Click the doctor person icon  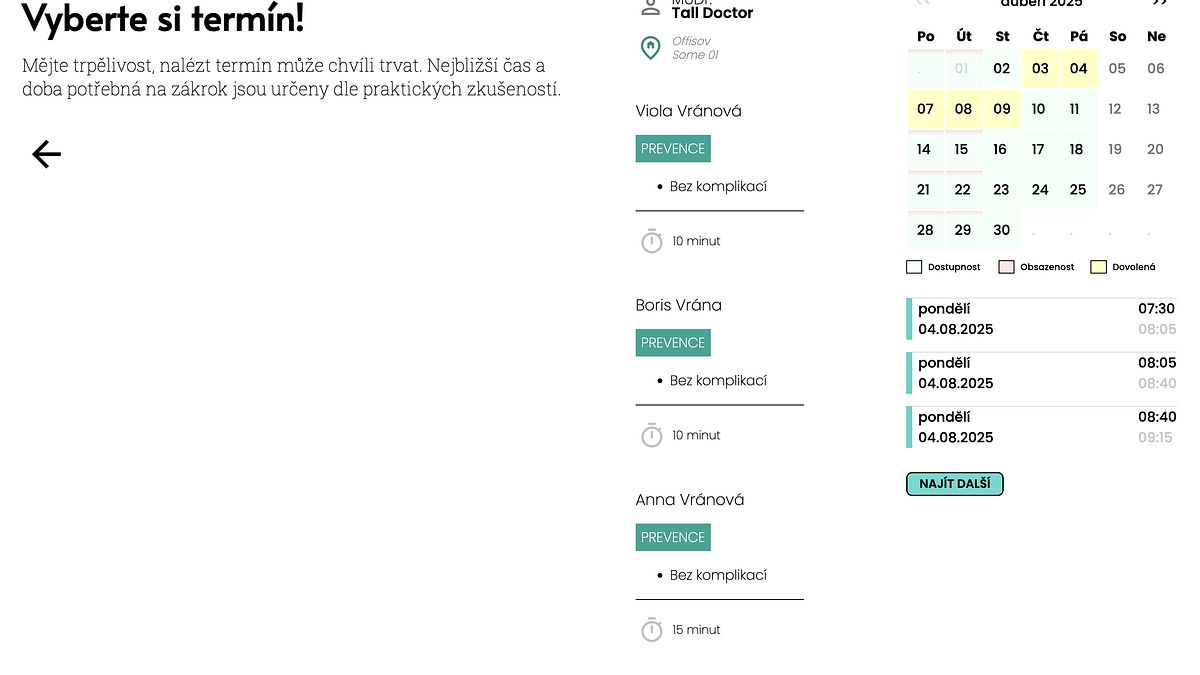(651, 7)
